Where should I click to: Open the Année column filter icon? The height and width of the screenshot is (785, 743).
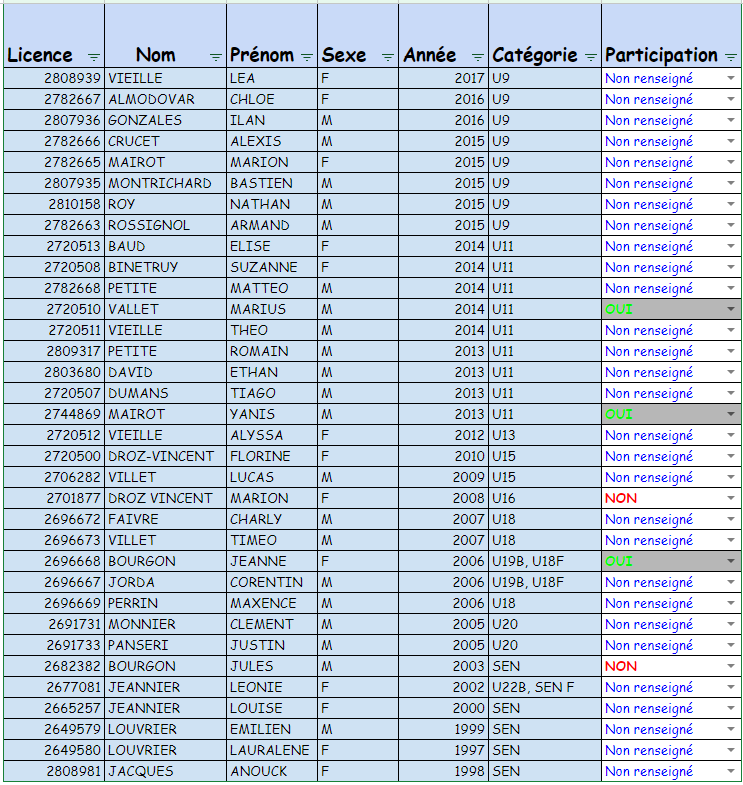tap(478, 57)
